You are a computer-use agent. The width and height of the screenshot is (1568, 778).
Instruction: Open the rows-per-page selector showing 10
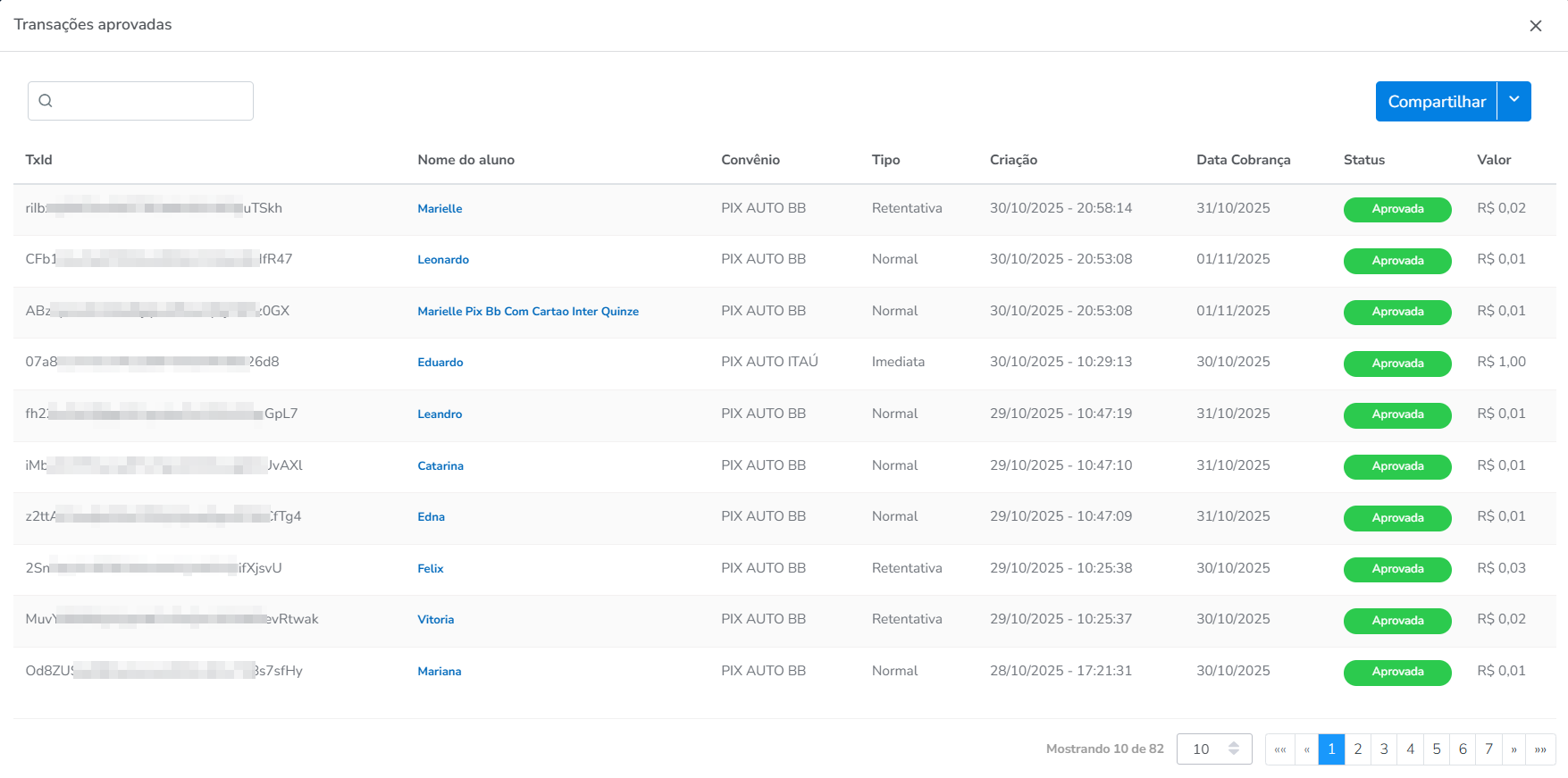tap(1213, 749)
